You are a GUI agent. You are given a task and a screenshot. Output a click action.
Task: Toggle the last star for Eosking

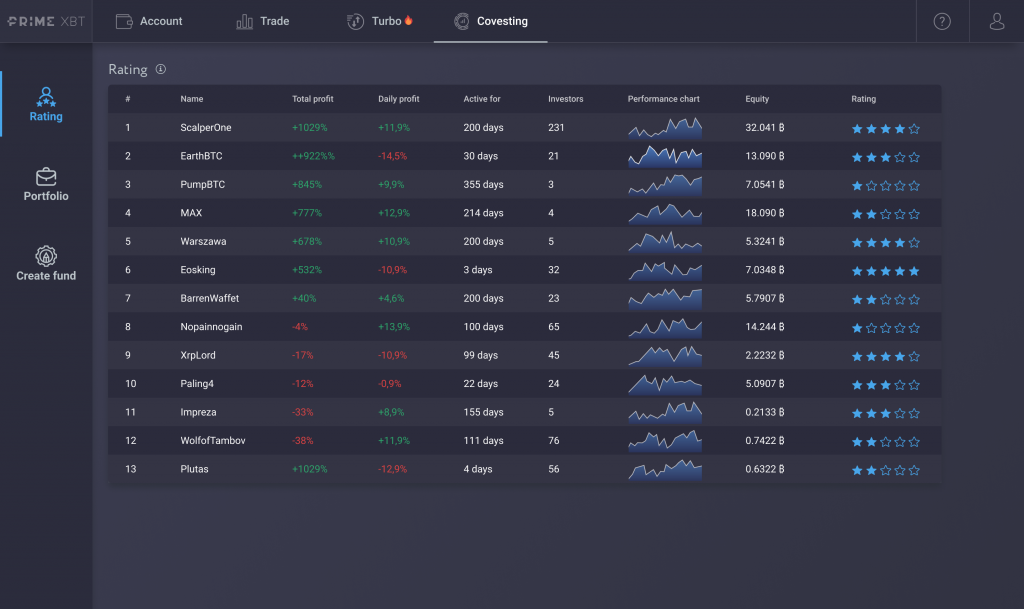(x=913, y=270)
